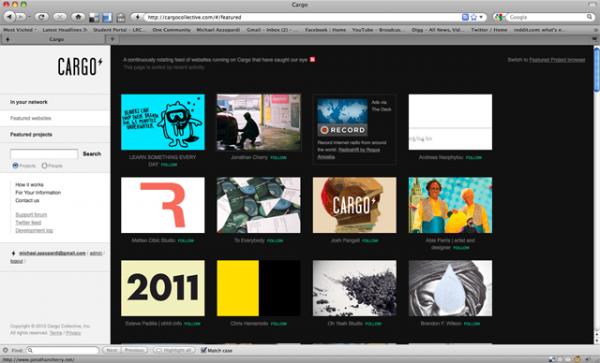The height and width of the screenshot is (363, 600).
Task: Follow Josh Pangell
Action: pos(370,241)
